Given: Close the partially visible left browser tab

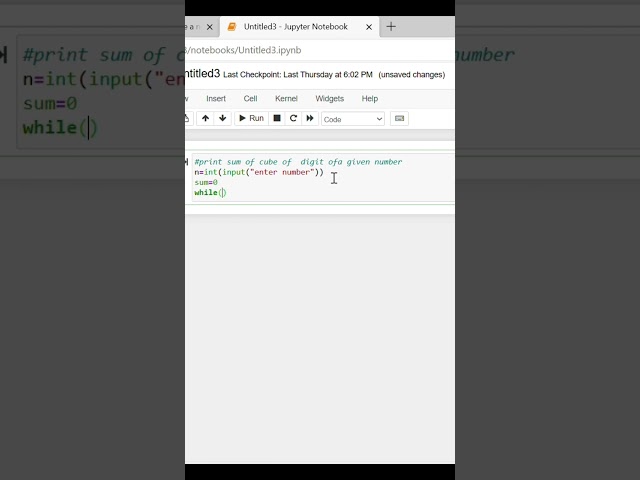Looking at the screenshot, I should pyautogui.click(x=209, y=27).
